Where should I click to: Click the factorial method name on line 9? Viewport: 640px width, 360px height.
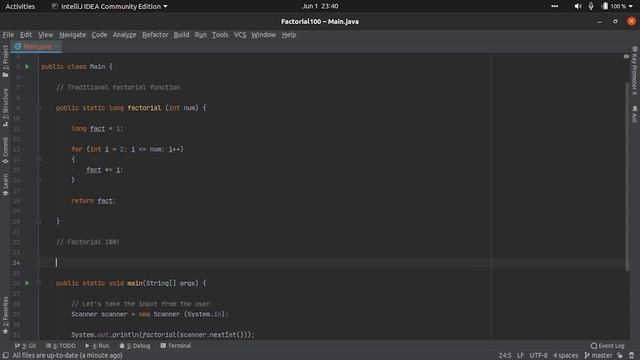(x=144, y=108)
